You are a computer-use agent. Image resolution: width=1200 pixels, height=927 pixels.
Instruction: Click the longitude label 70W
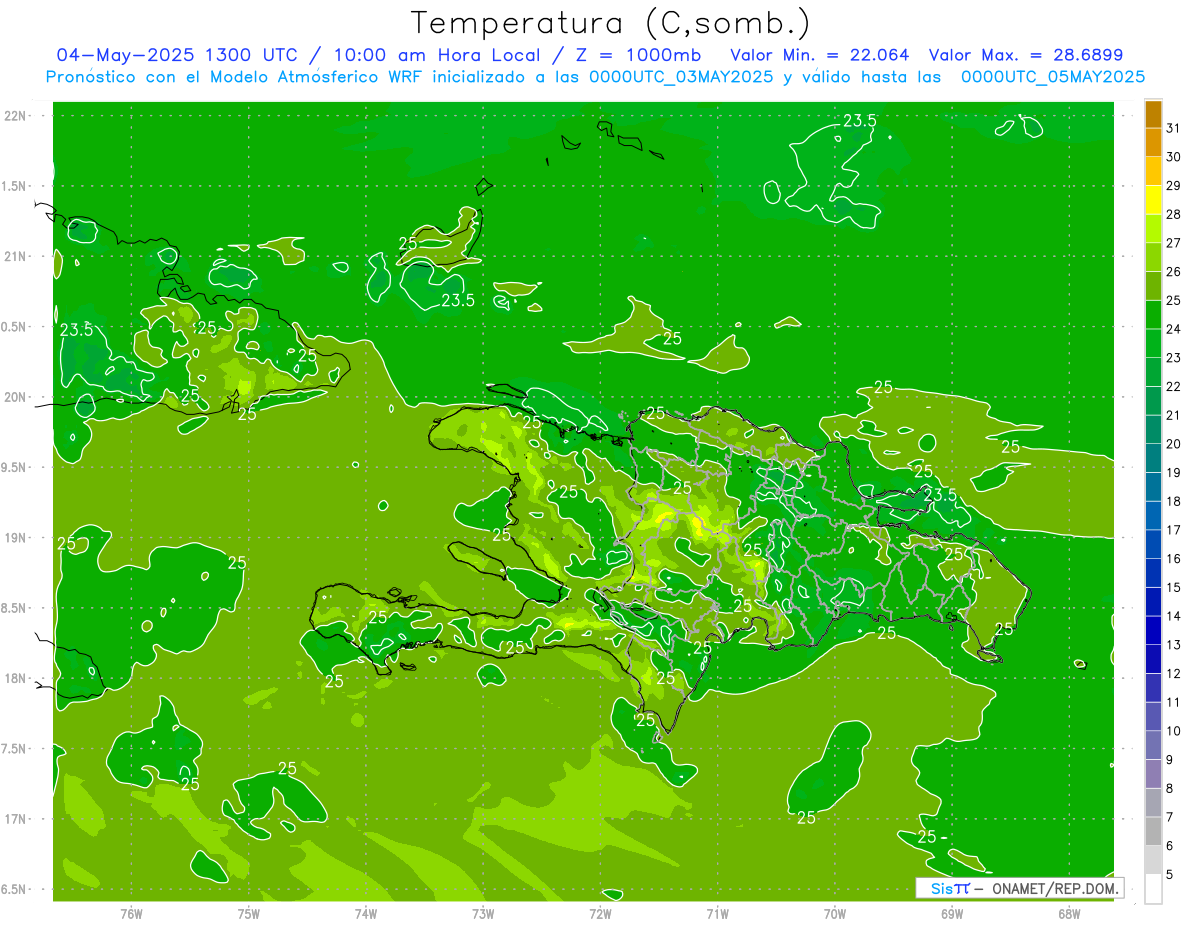835,914
